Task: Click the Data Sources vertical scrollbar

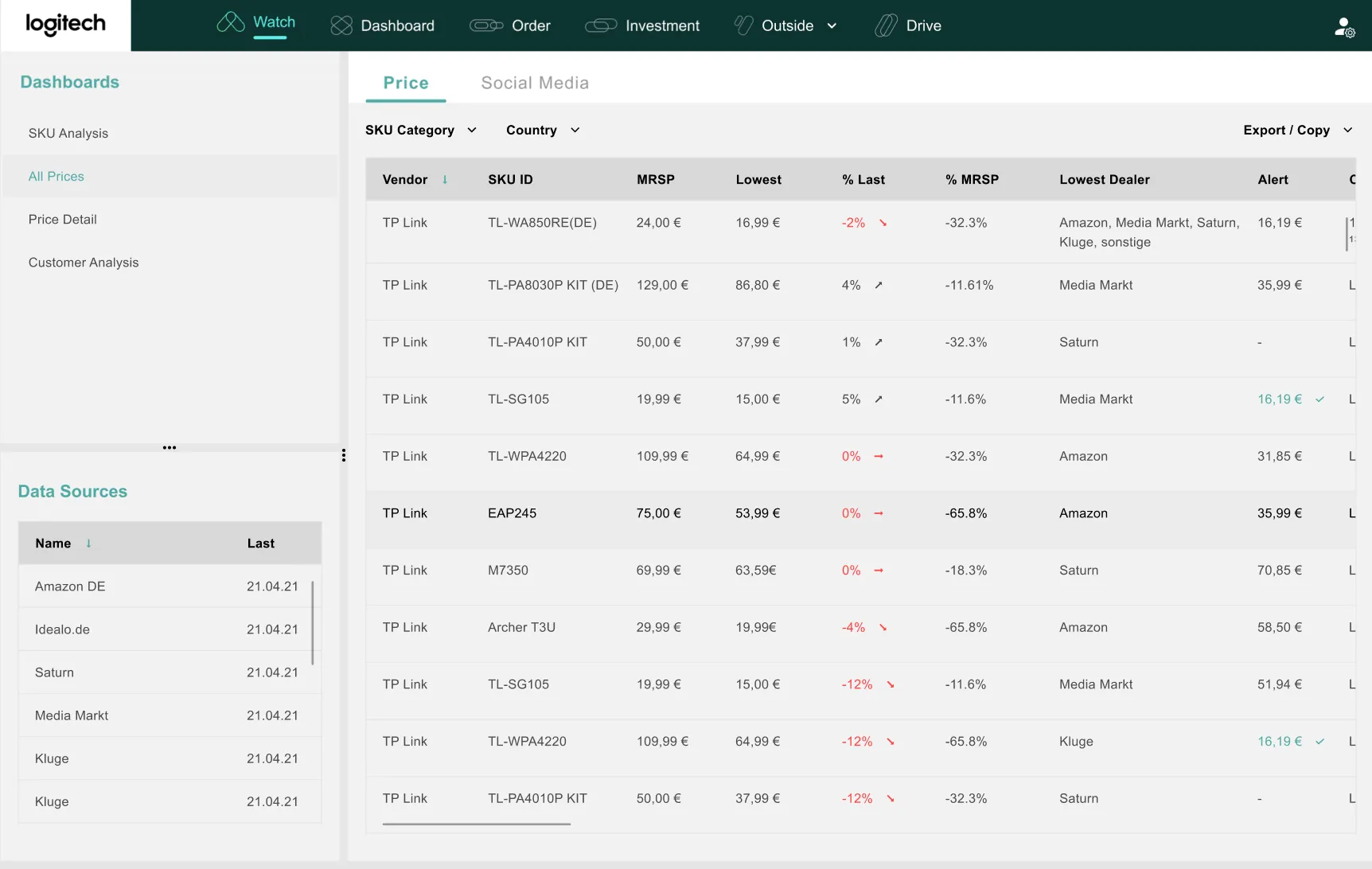Action: [312, 622]
